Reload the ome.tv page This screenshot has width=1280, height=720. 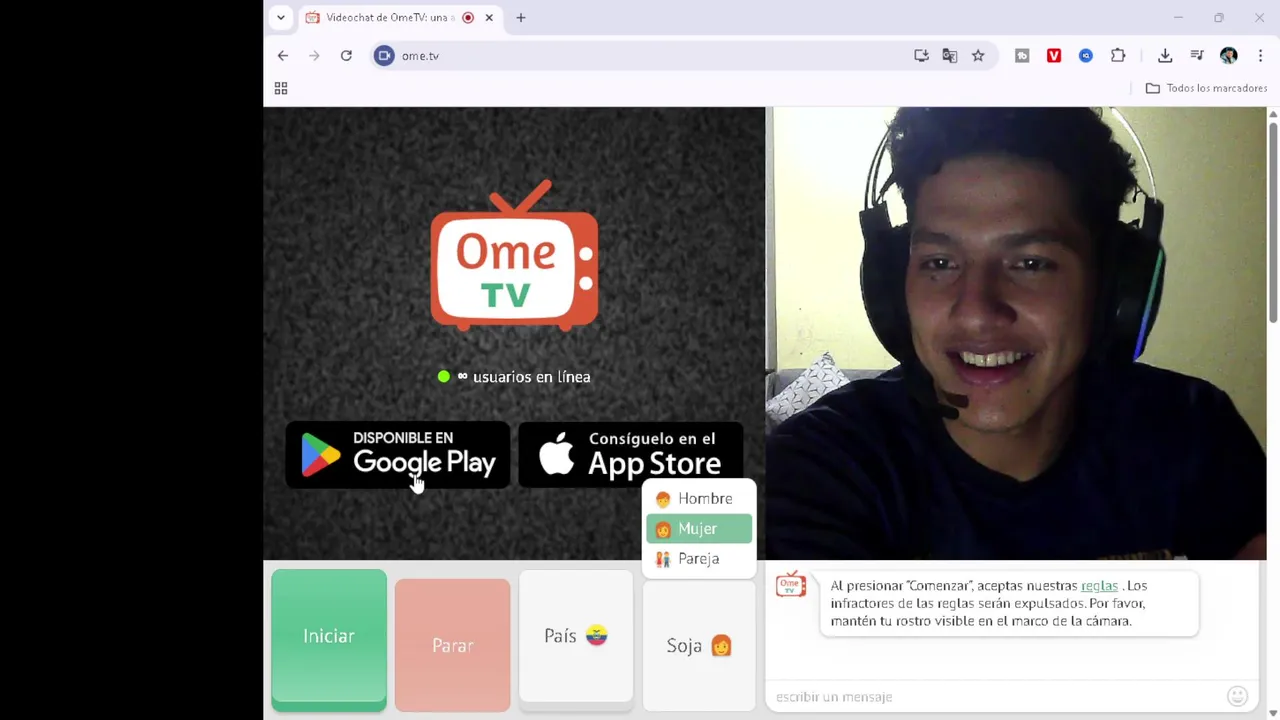[346, 56]
